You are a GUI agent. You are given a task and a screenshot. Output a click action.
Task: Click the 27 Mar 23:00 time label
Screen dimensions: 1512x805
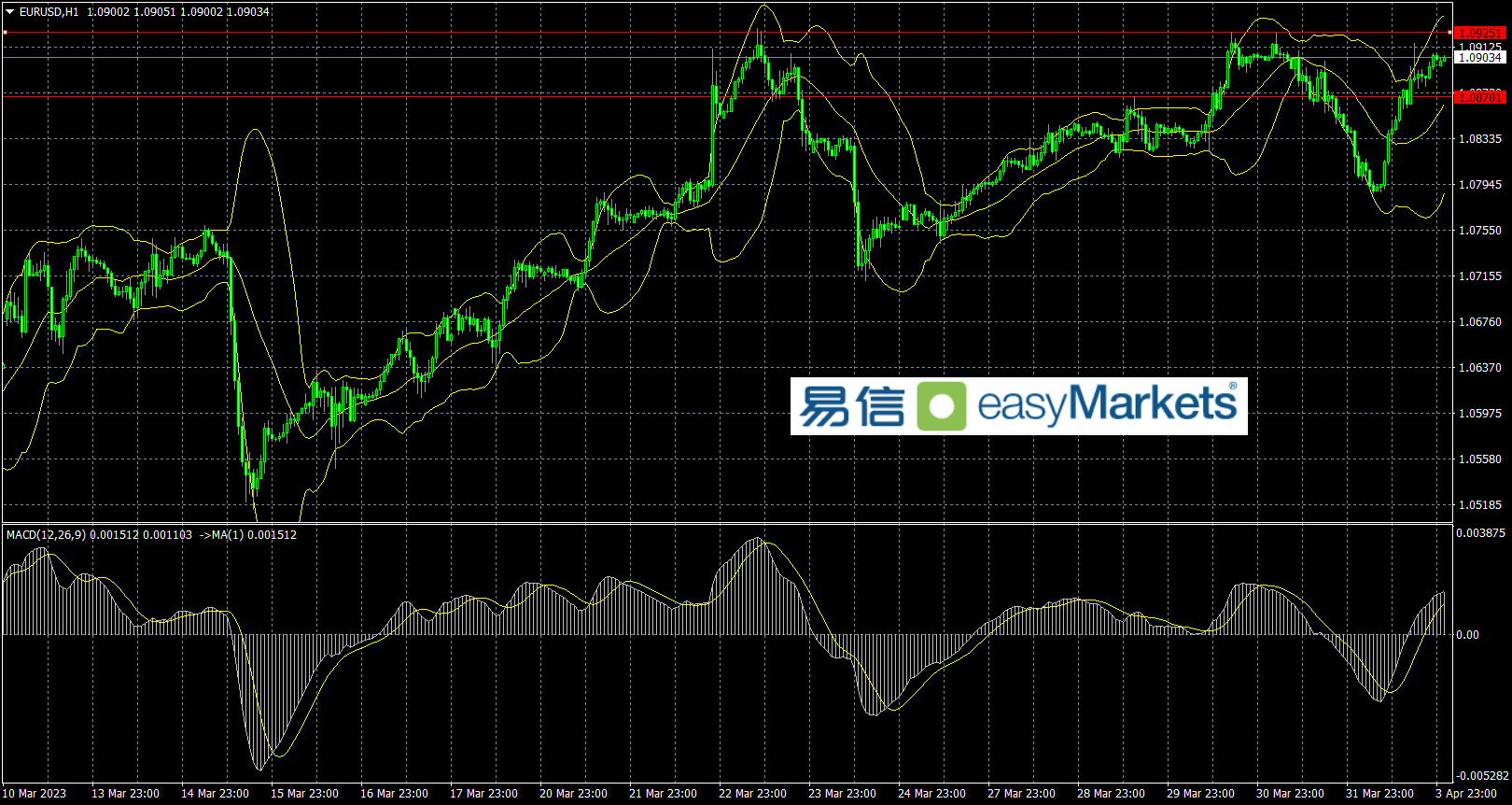[x=1021, y=794]
